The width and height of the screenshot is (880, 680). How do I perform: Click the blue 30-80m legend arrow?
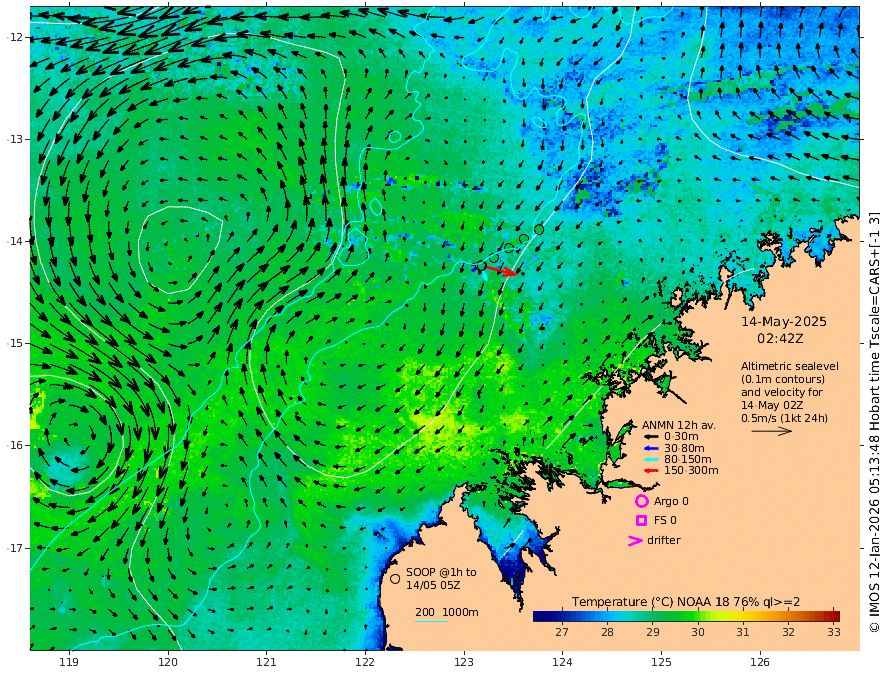(x=650, y=448)
